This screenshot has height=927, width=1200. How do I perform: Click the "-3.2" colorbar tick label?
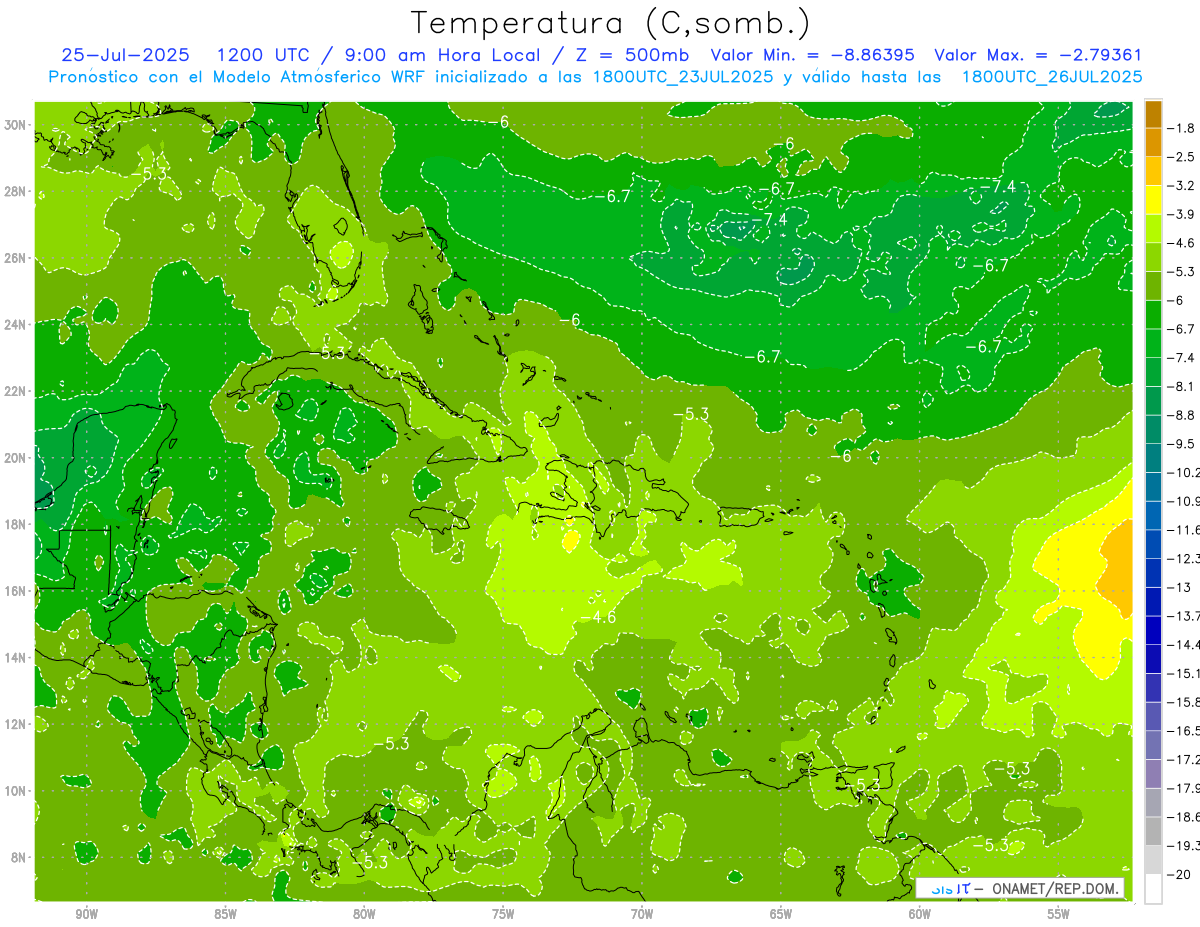[x=1182, y=186]
